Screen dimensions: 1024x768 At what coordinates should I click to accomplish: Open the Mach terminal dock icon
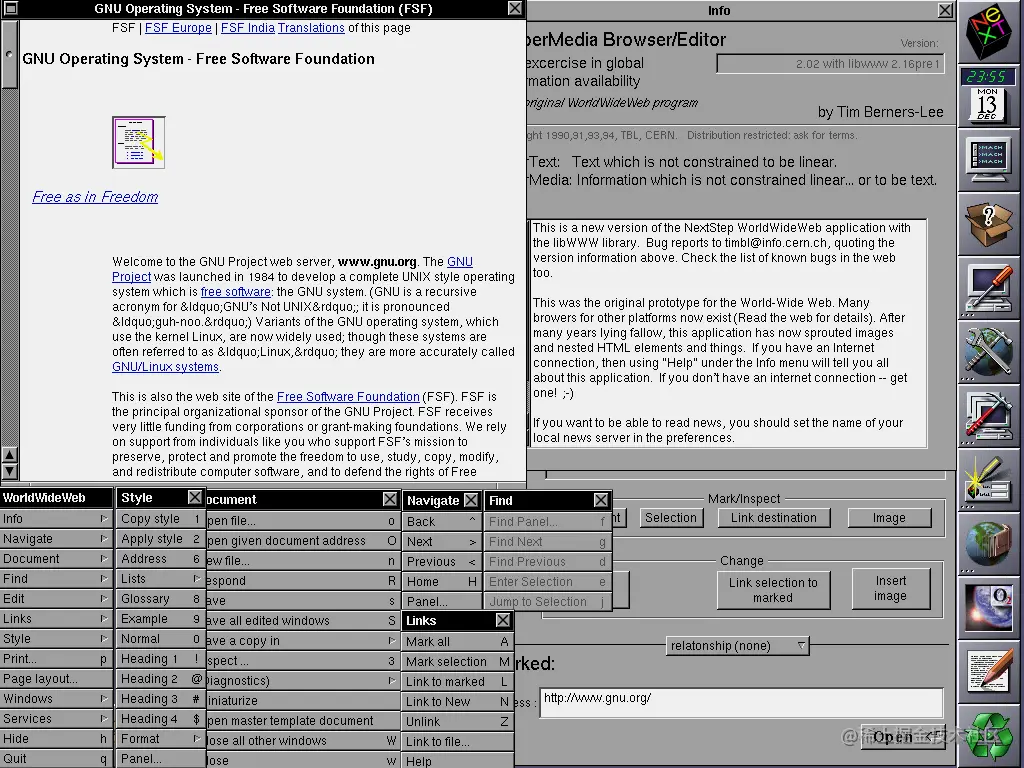989,158
